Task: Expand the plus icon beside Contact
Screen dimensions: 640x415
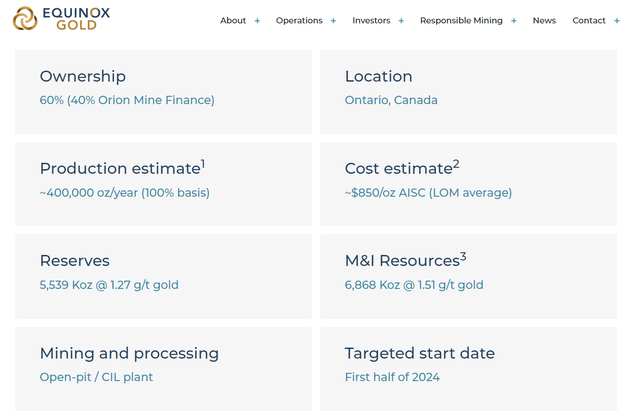Action: (x=617, y=21)
